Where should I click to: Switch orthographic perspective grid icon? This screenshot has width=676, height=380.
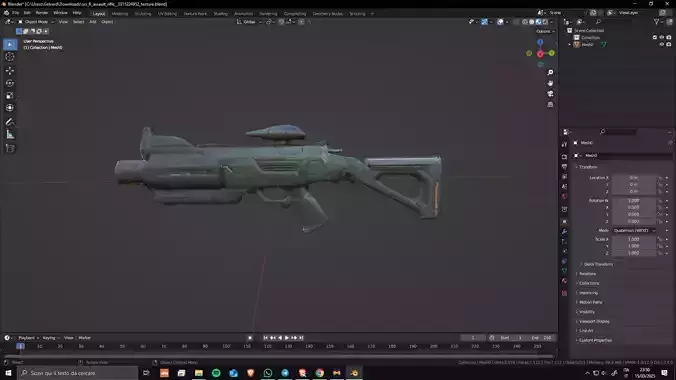(x=550, y=104)
